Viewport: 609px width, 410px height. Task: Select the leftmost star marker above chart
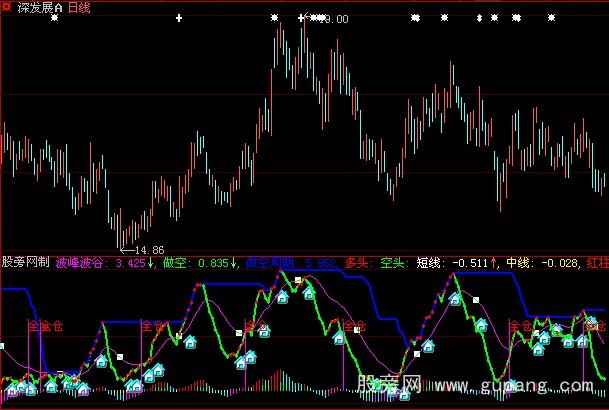pyautogui.click(x=54, y=18)
